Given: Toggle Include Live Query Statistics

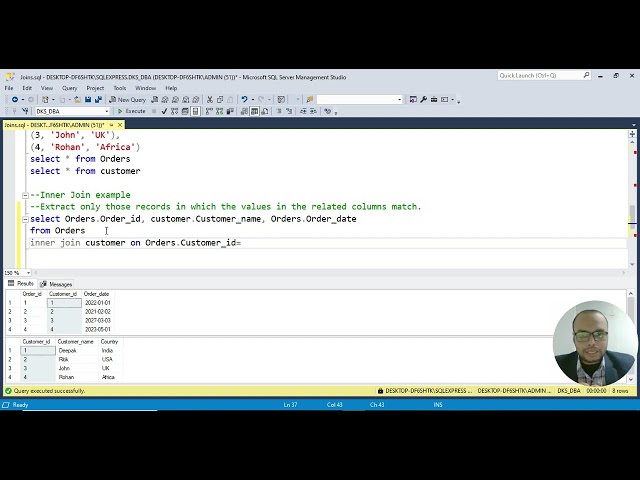Looking at the screenshot, I should (219, 111).
